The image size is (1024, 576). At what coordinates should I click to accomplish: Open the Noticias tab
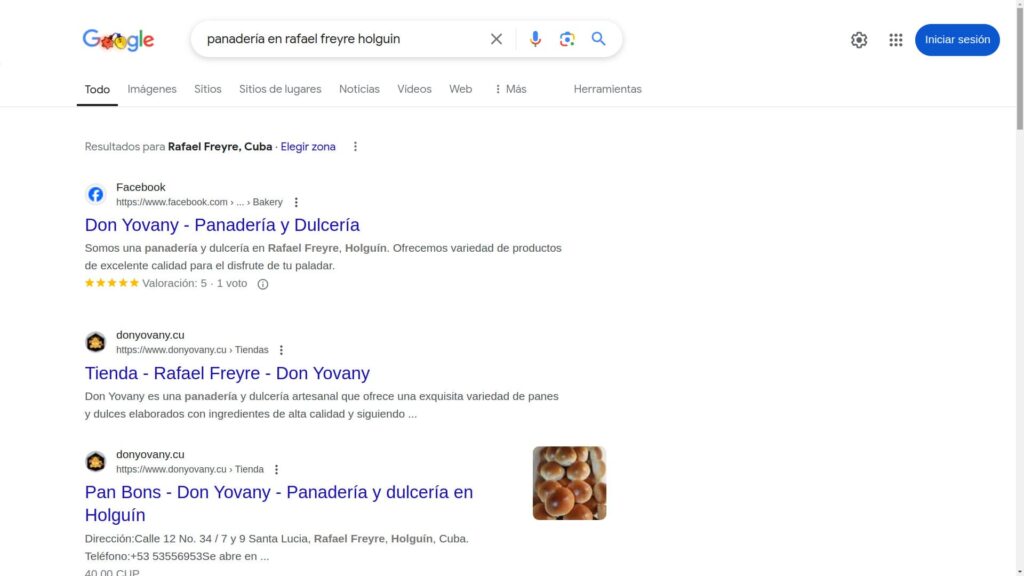(x=359, y=89)
